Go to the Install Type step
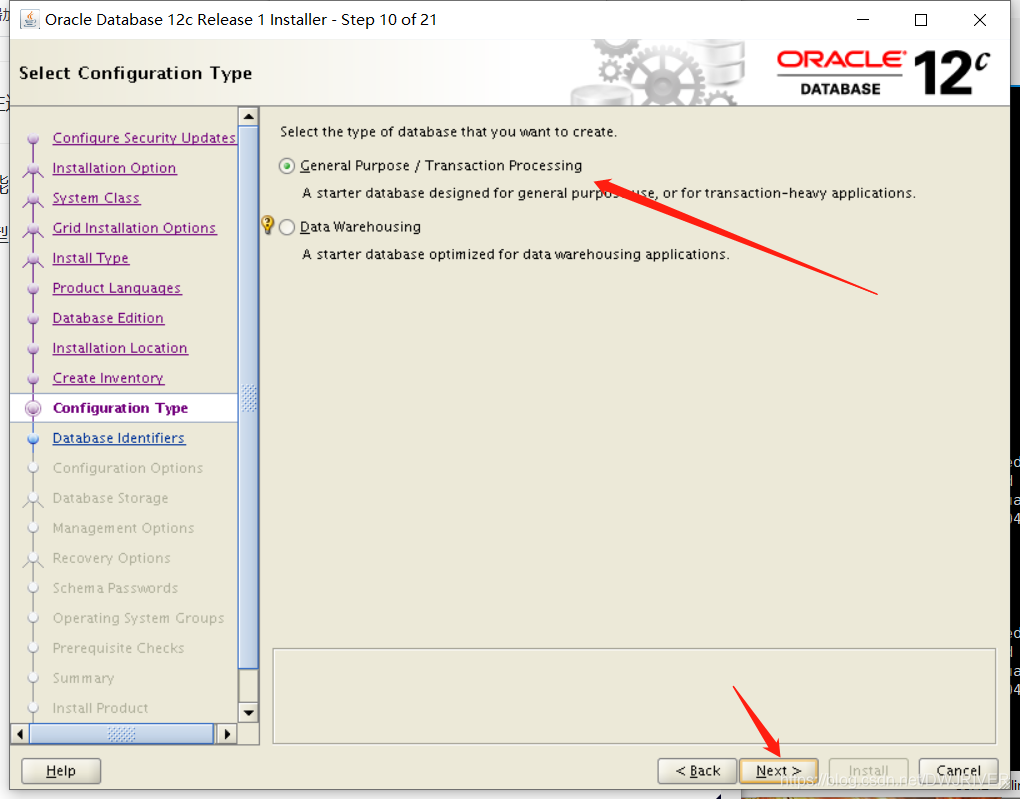This screenshot has width=1020, height=799. [91, 258]
